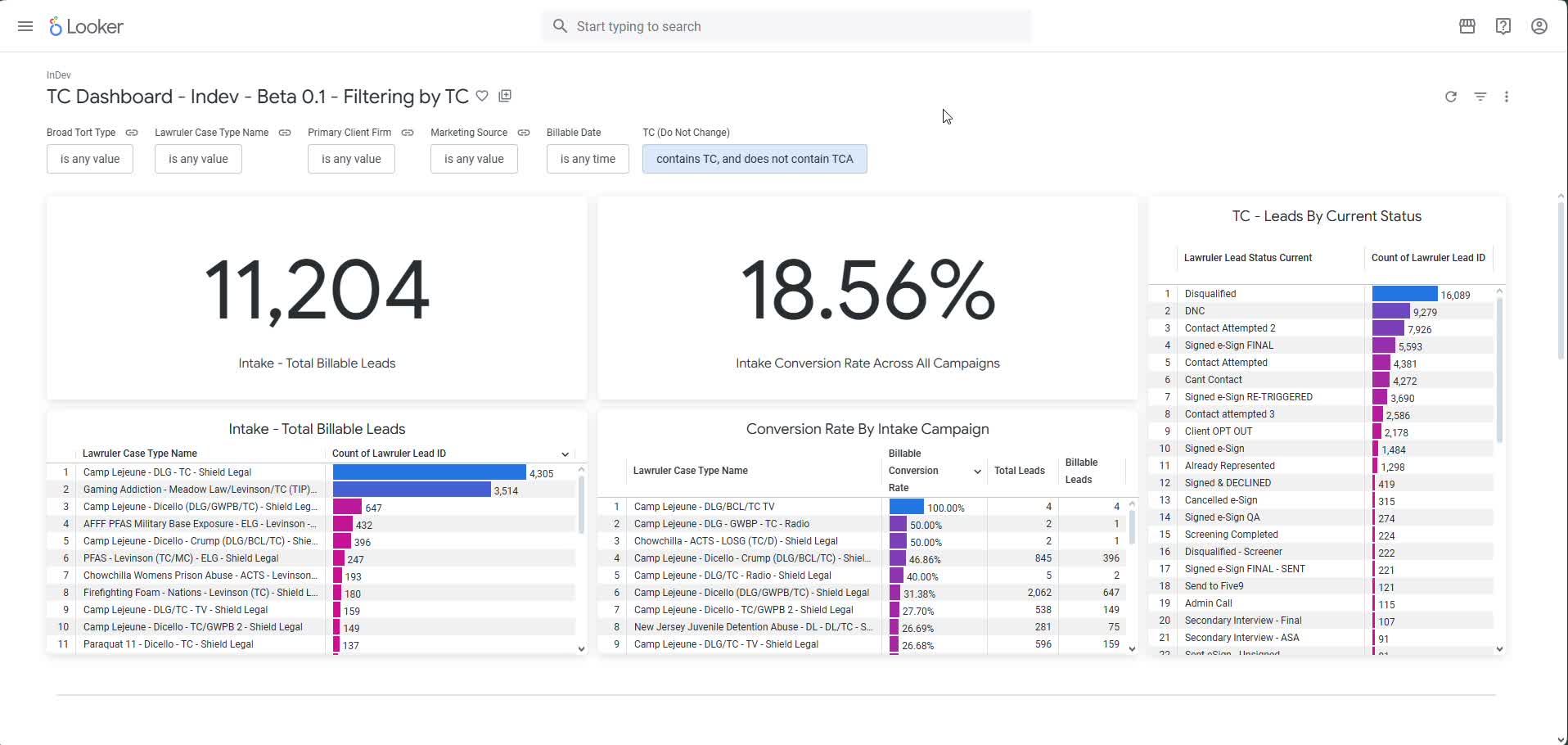Click the 4,305 blue bar for Camp Lejeune
Viewport: 1568px width, 745px height.
pos(429,472)
